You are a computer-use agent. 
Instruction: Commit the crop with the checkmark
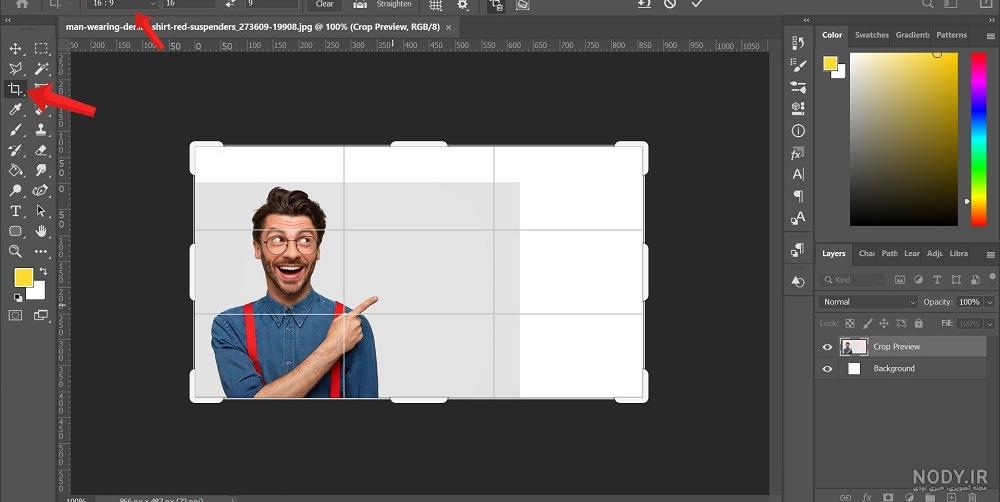point(697,4)
